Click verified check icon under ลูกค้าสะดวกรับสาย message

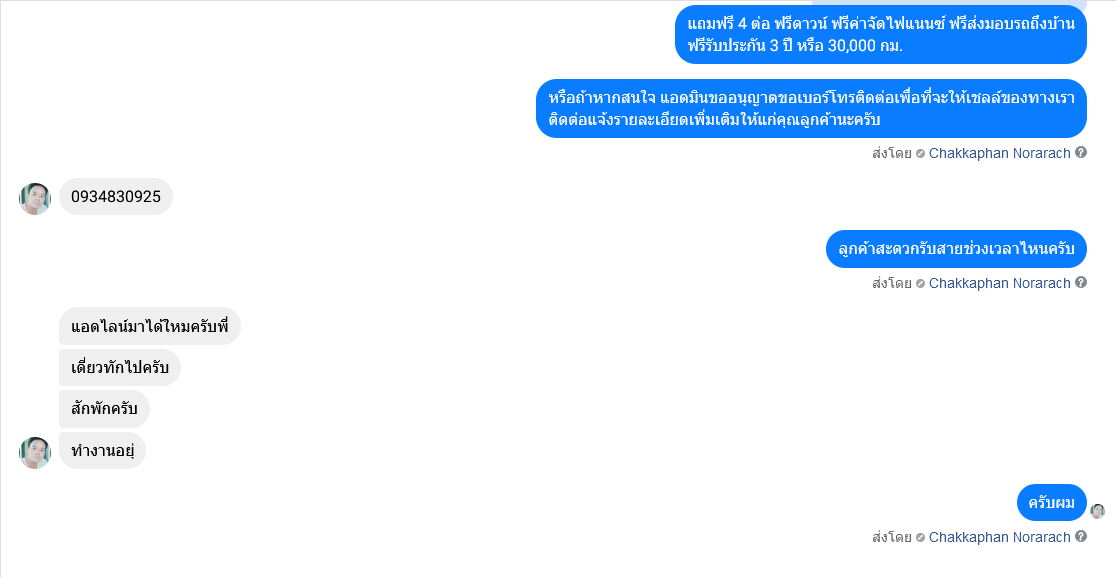pos(920,284)
